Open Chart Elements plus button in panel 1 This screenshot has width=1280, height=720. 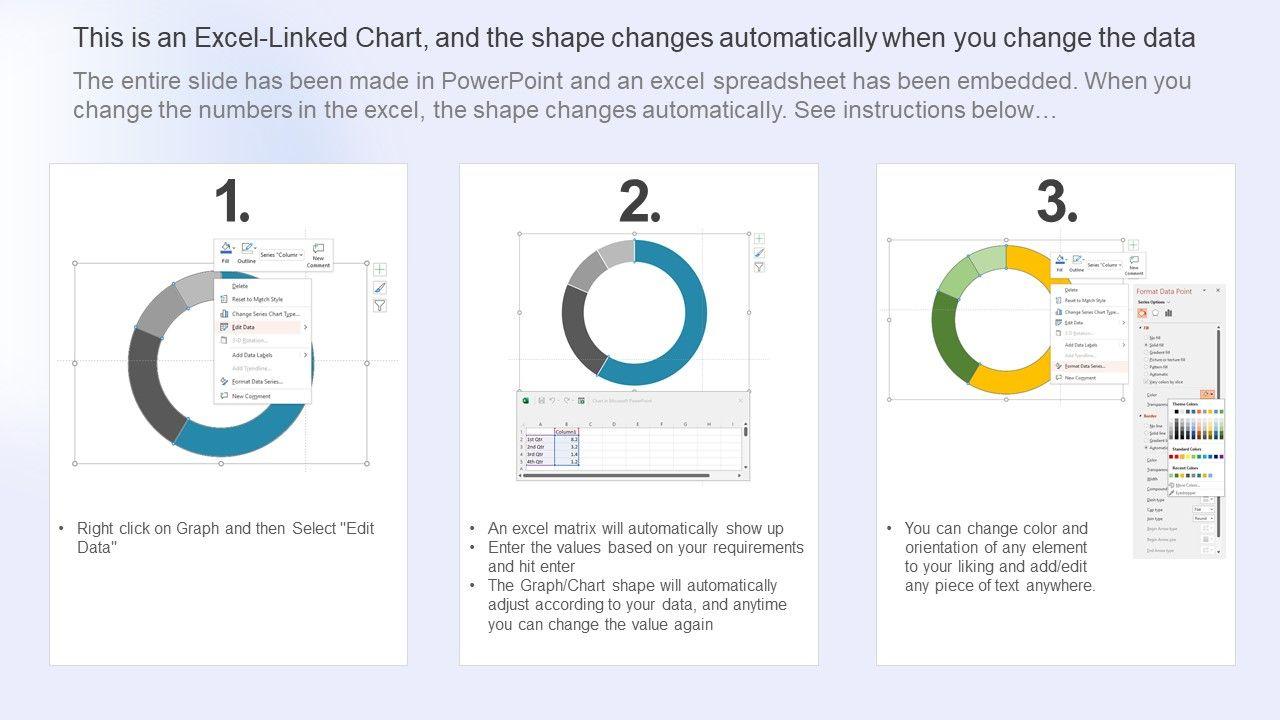(x=380, y=269)
